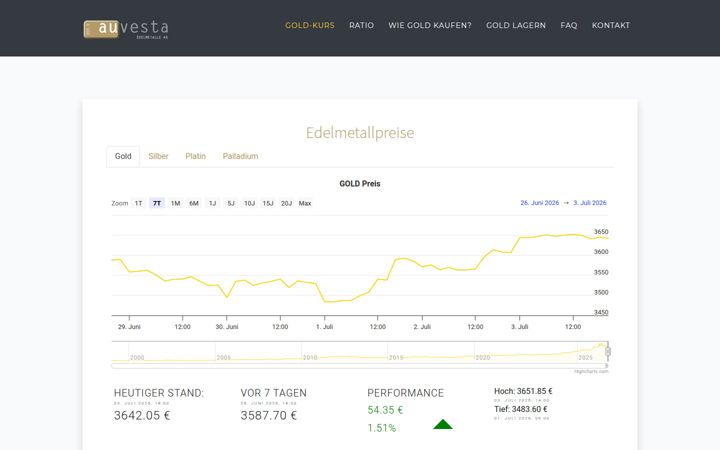Set zoom to 1J
This screenshot has height=450, width=720.
click(x=212, y=203)
